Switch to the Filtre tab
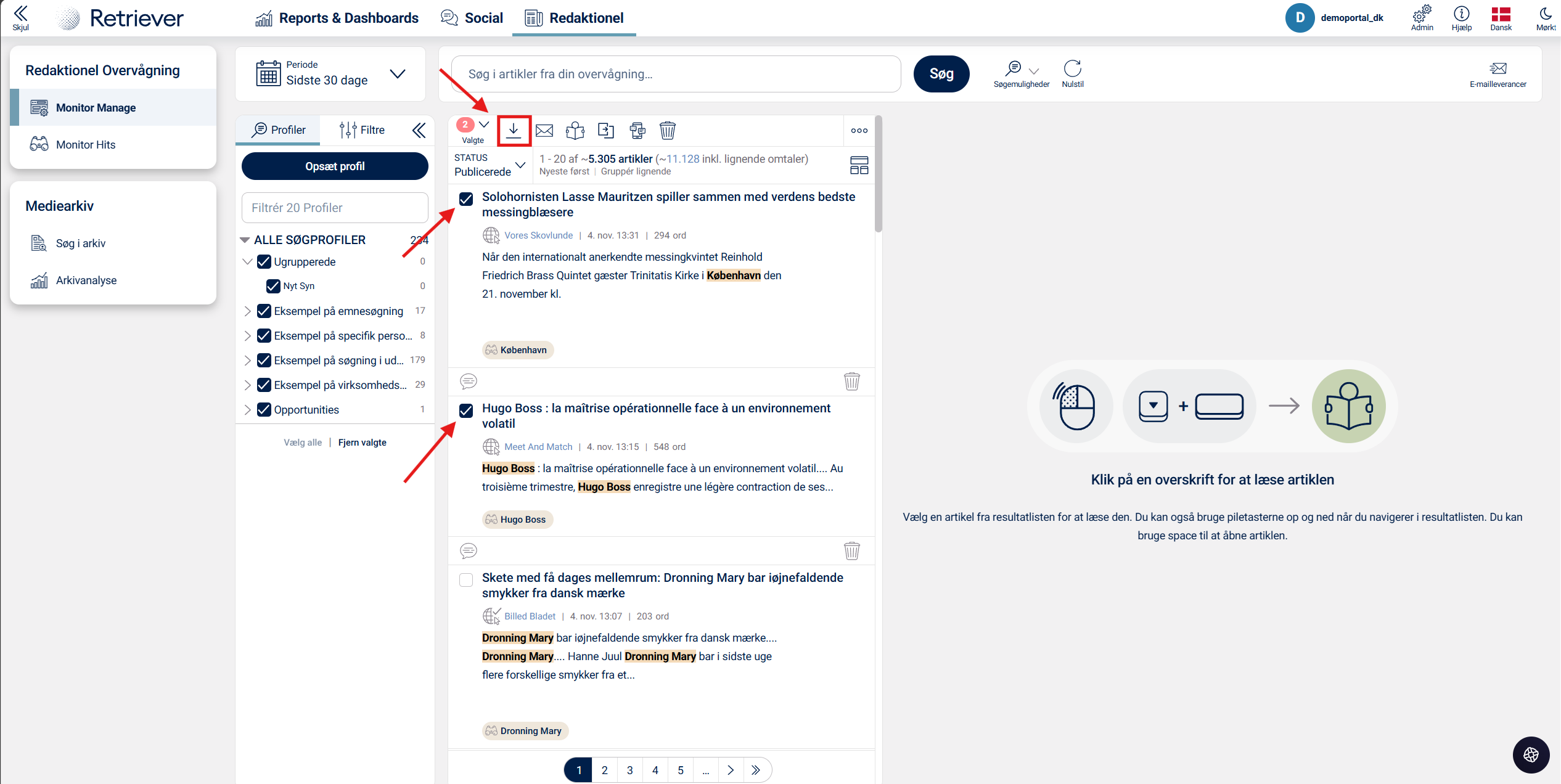Screen dimensions: 1561x784 point(363,130)
